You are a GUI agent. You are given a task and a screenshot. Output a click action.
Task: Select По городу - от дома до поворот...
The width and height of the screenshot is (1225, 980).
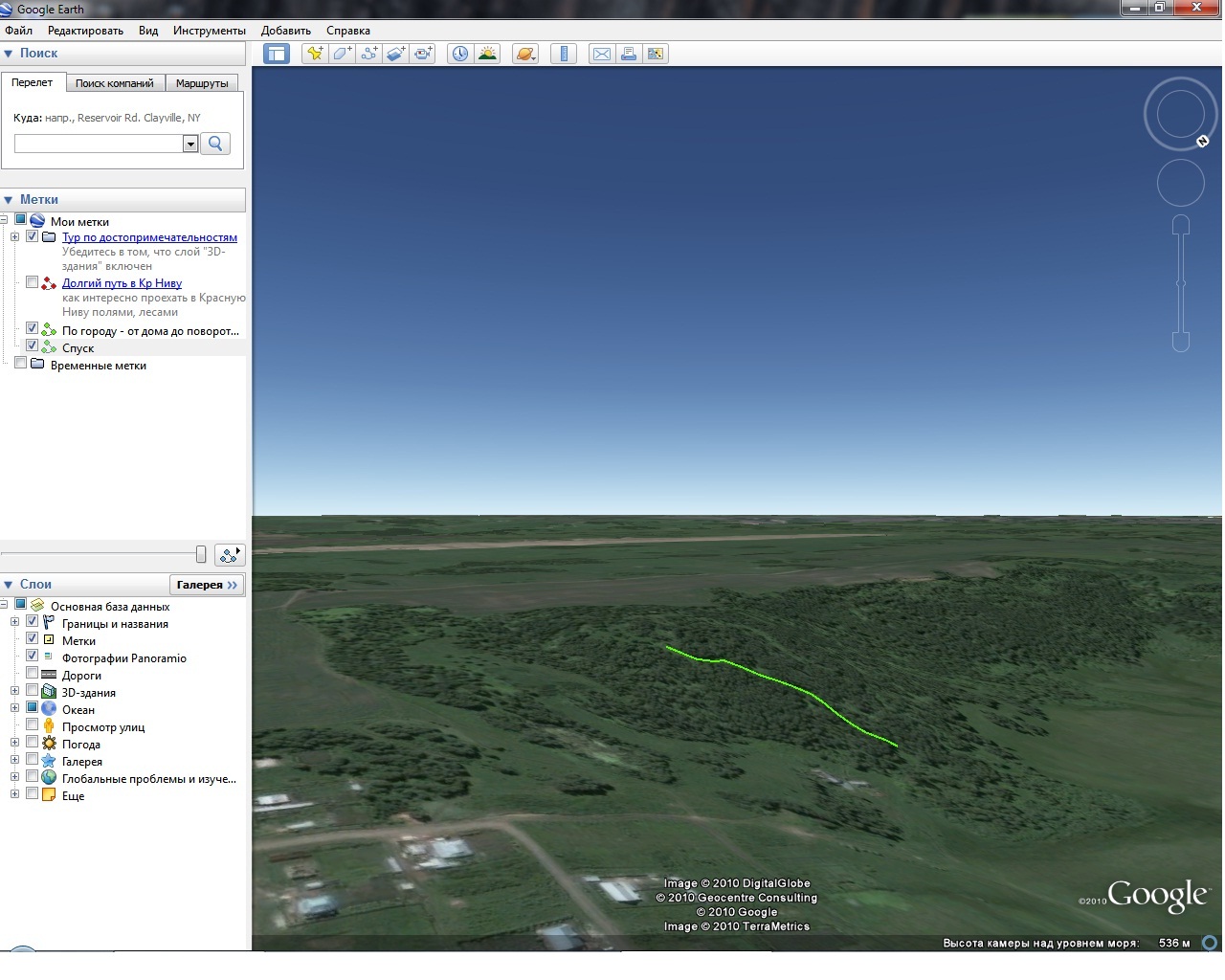150,331
